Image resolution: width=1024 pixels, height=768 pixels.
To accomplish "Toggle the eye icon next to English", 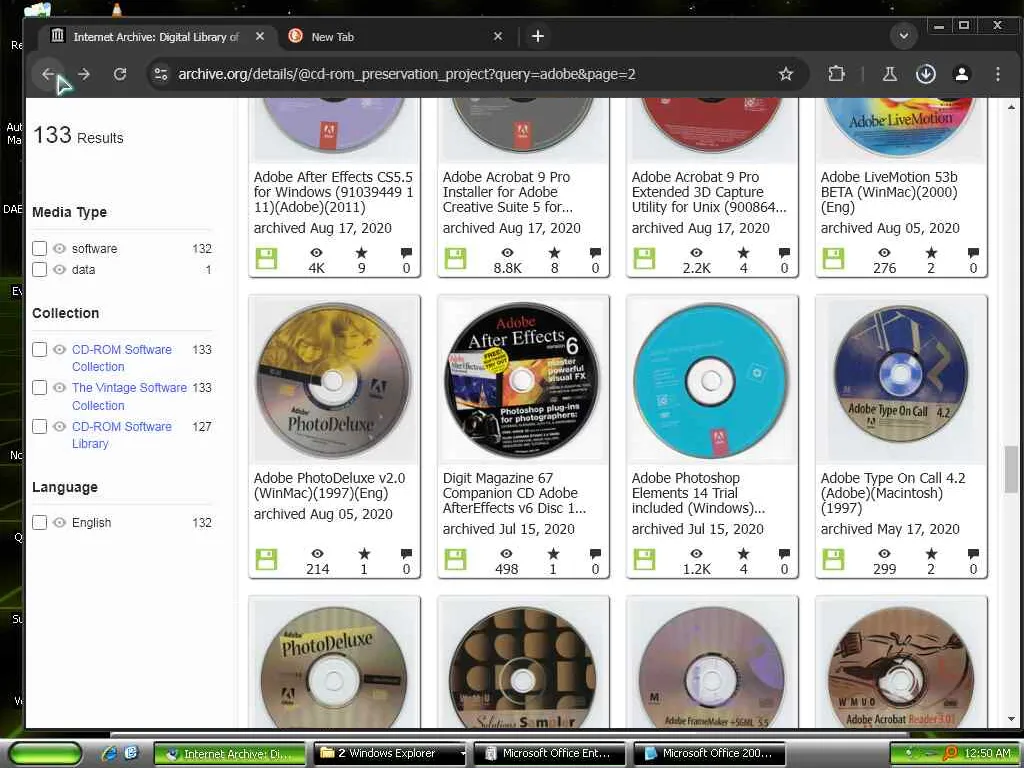I will click(x=59, y=522).
